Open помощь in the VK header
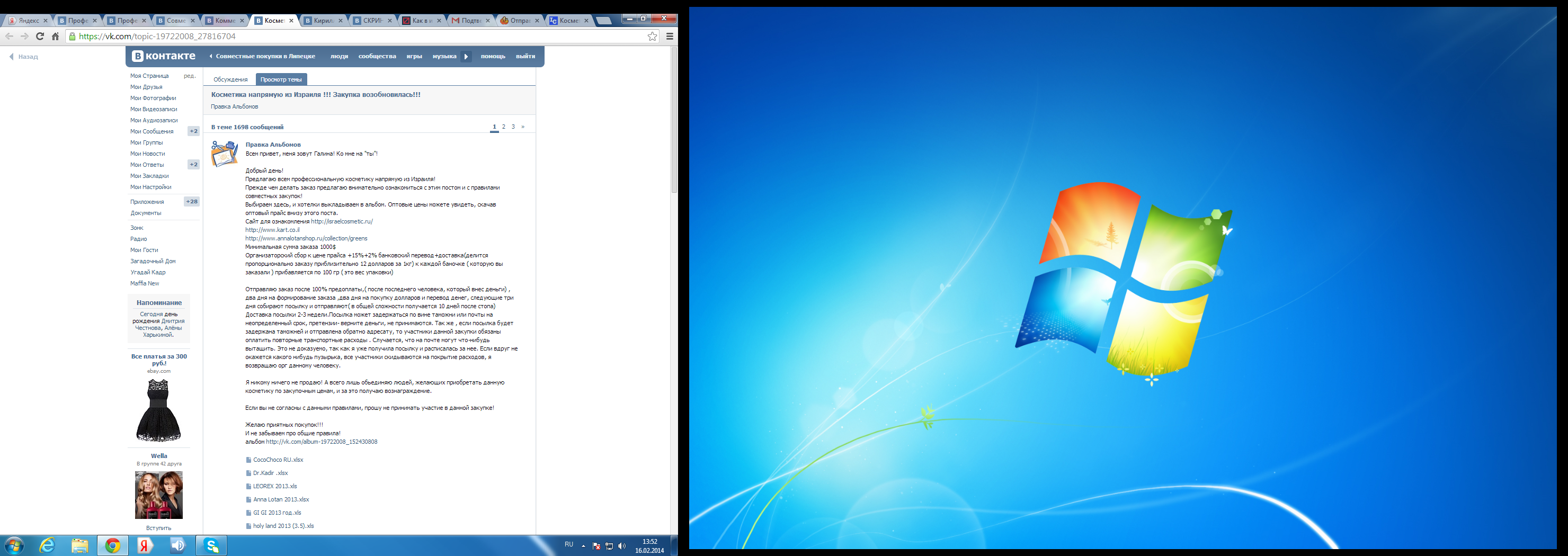This screenshot has width=1568, height=556. tap(493, 57)
